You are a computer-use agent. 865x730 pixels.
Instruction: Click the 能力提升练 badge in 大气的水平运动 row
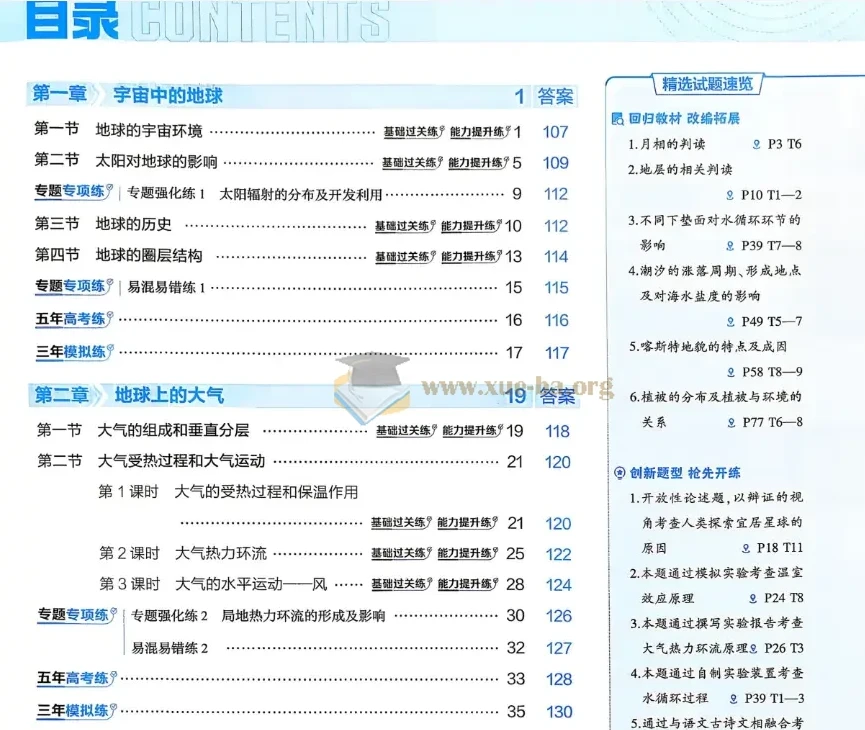pyautogui.click(x=468, y=584)
